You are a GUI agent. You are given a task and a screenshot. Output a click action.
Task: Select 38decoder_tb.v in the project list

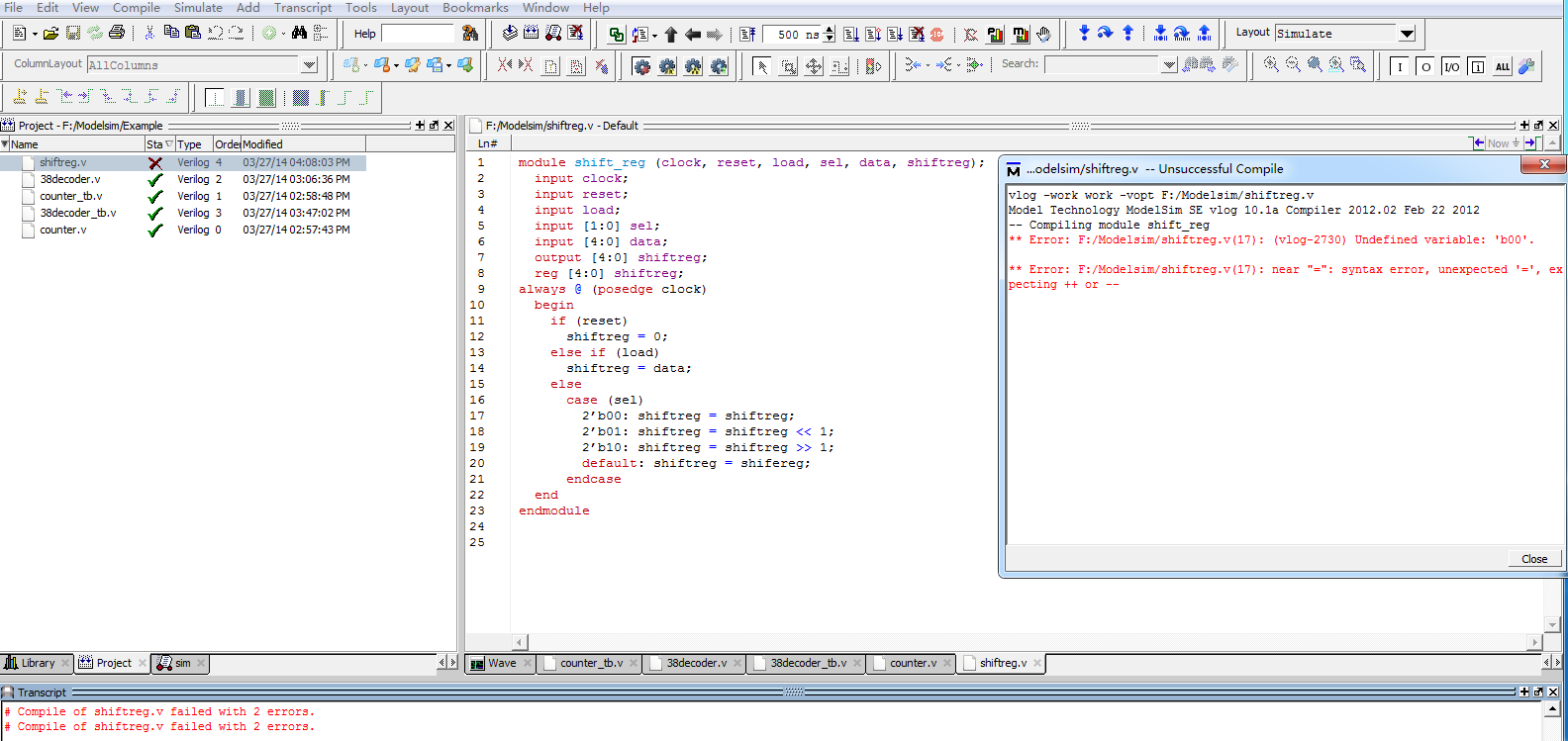tap(77, 213)
